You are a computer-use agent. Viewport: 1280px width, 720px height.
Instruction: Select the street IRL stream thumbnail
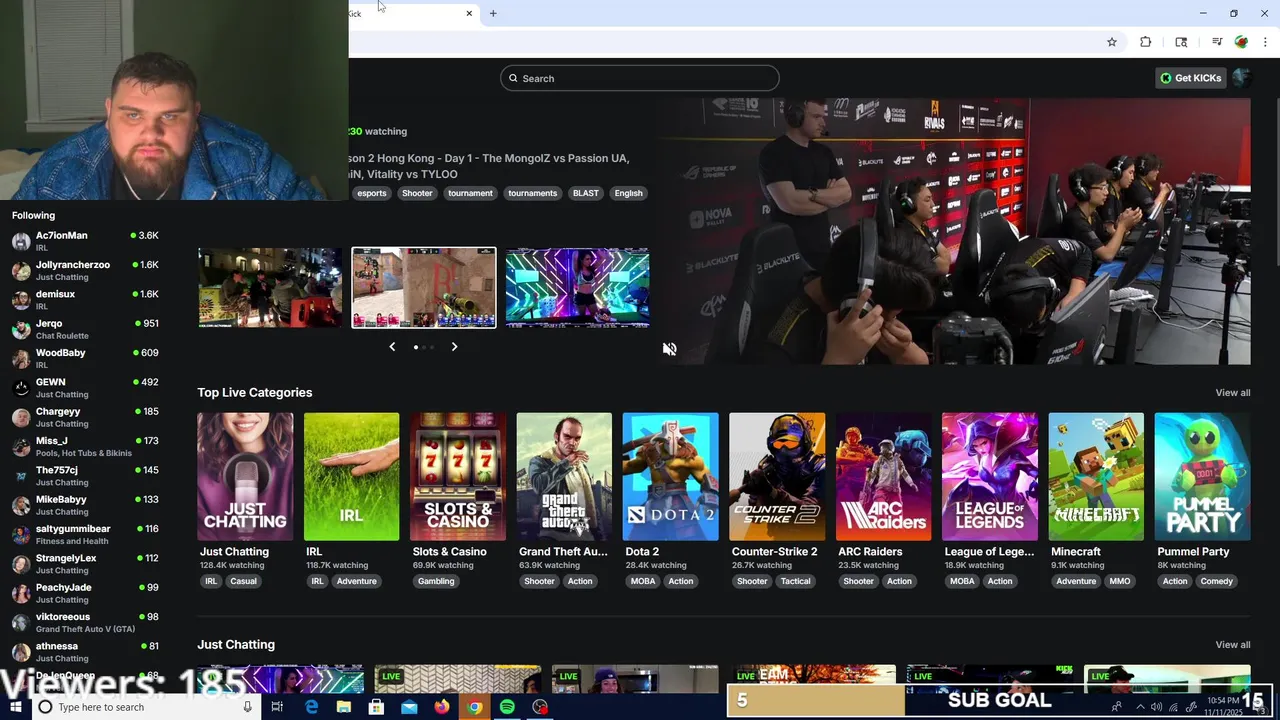tap(270, 288)
